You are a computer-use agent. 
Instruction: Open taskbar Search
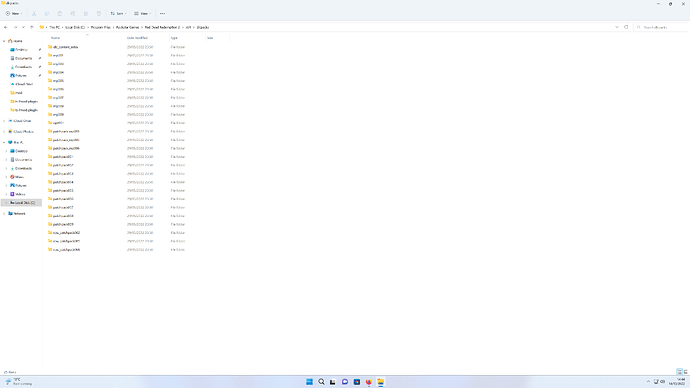pos(321,382)
